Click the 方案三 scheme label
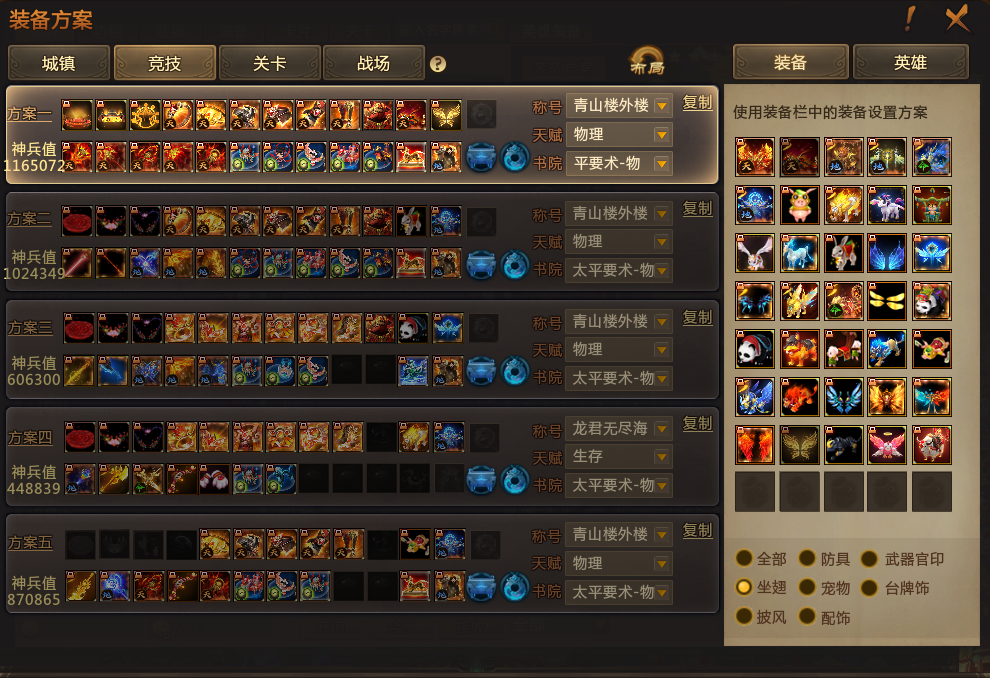This screenshot has width=990, height=678. coord(31,328)
